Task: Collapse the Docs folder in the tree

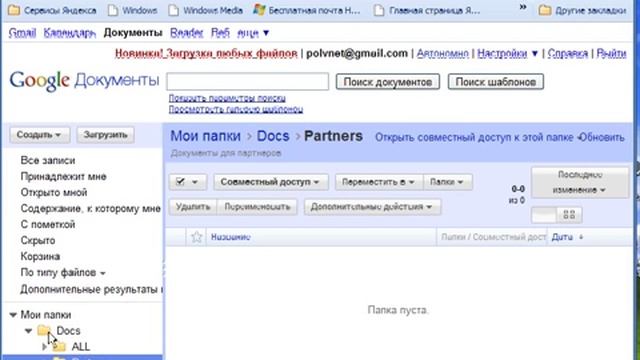Action: 28,331
